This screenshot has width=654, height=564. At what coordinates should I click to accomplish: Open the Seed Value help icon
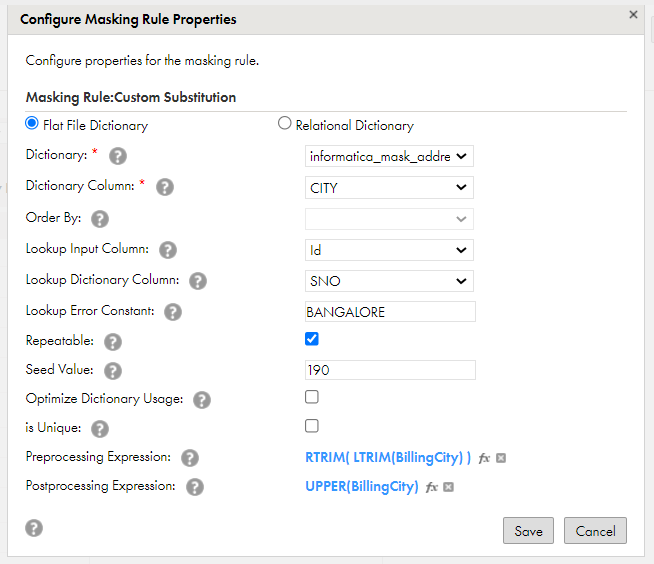(x=113, y=370)
